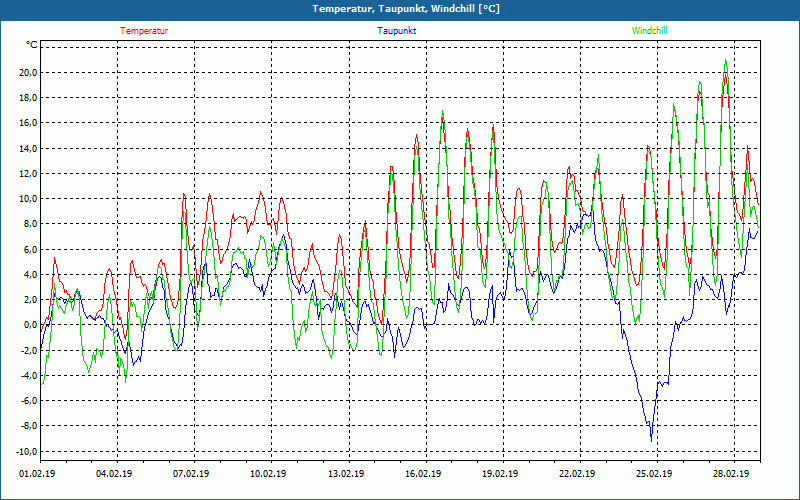Click the -10,0 y-axis value

pos(27,452)
